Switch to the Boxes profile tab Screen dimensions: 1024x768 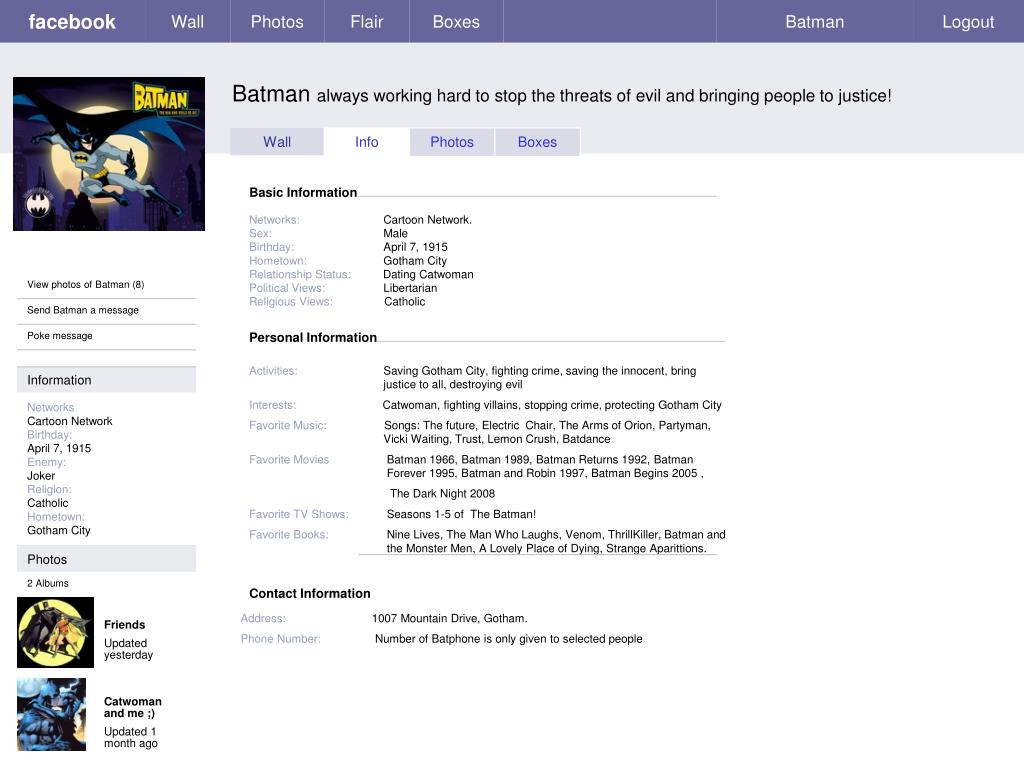[x=537, y=142]
